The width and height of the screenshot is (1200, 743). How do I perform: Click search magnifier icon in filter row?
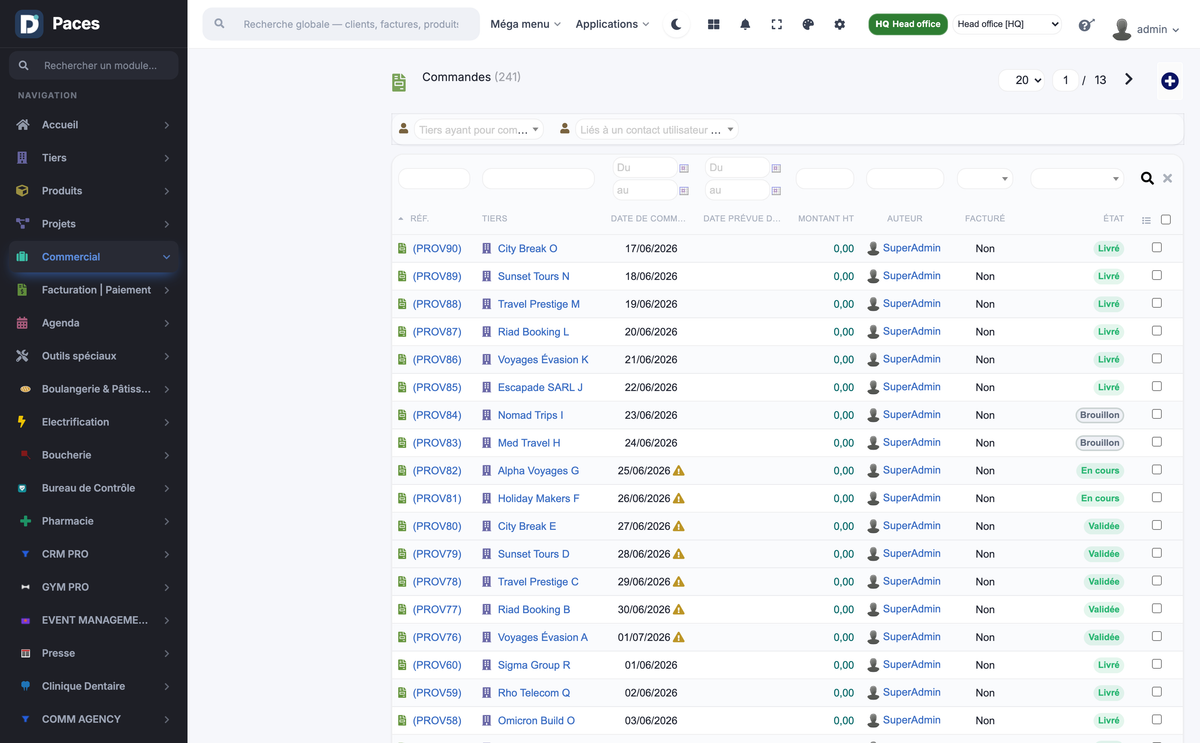[x=1147, y=179]
